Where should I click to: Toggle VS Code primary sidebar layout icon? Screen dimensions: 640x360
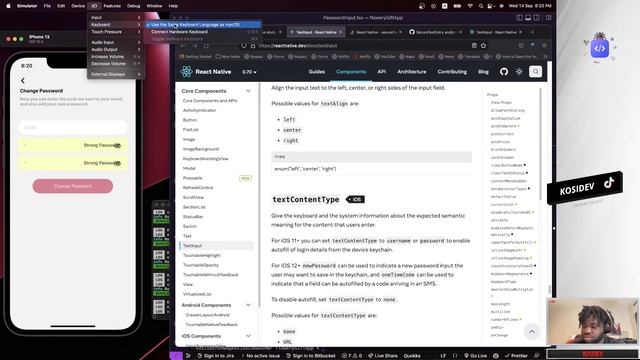520,18
